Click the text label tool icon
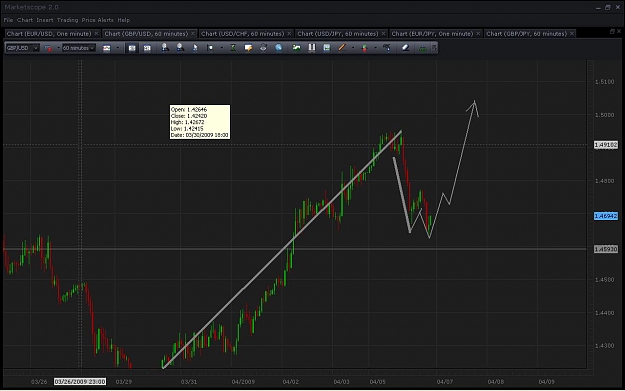The height and width of the screenshot is (391, 625). [x=386, y=48]
